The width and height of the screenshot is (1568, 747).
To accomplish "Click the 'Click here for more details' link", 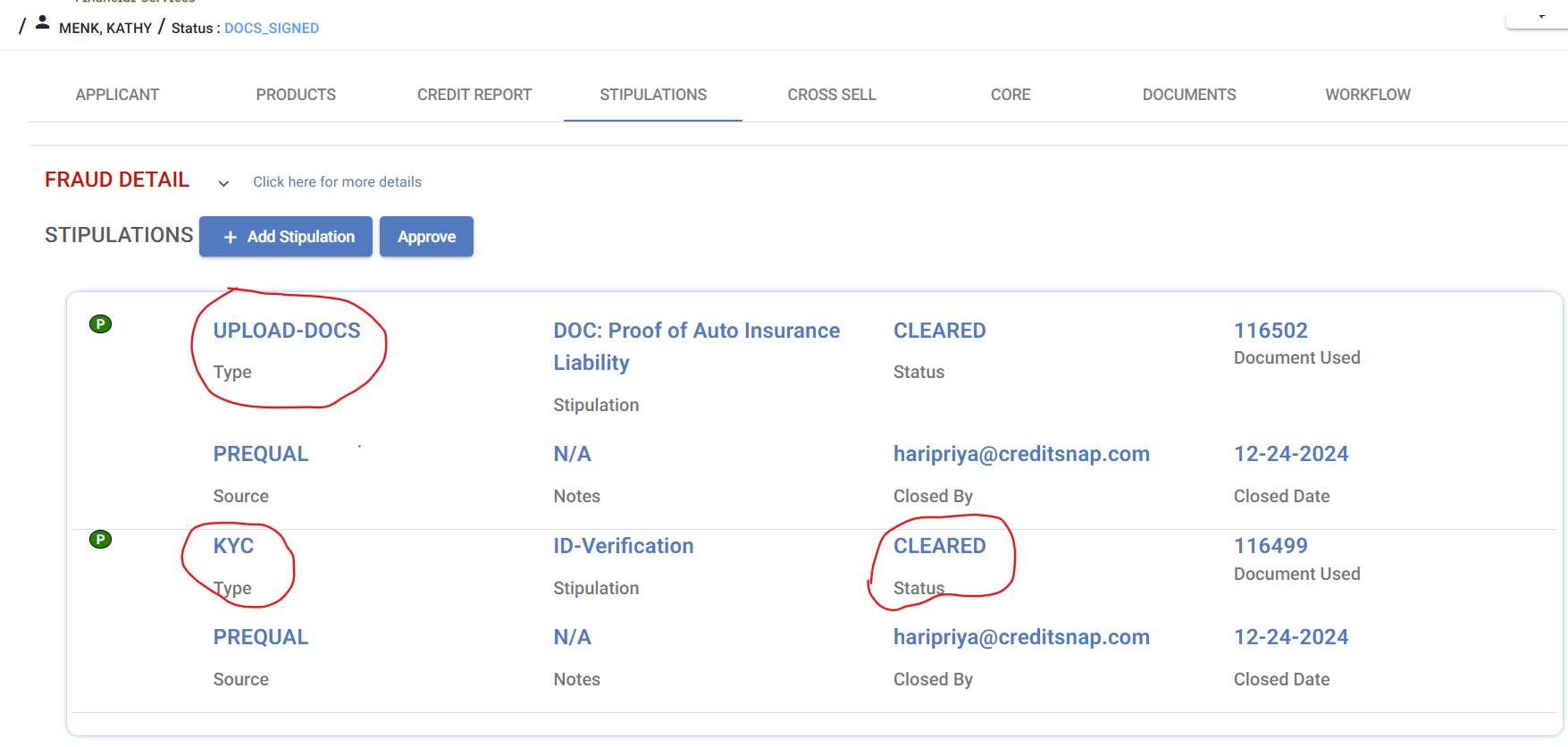I will [x=337, y=182].
